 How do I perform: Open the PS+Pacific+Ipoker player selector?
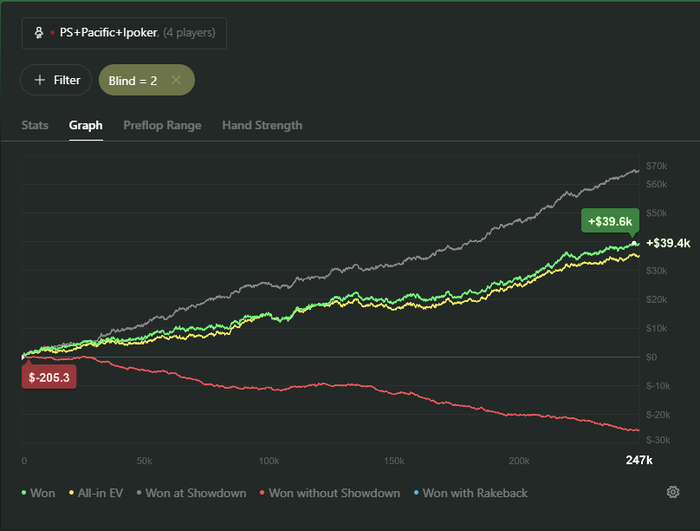click(x=124, y=33)
